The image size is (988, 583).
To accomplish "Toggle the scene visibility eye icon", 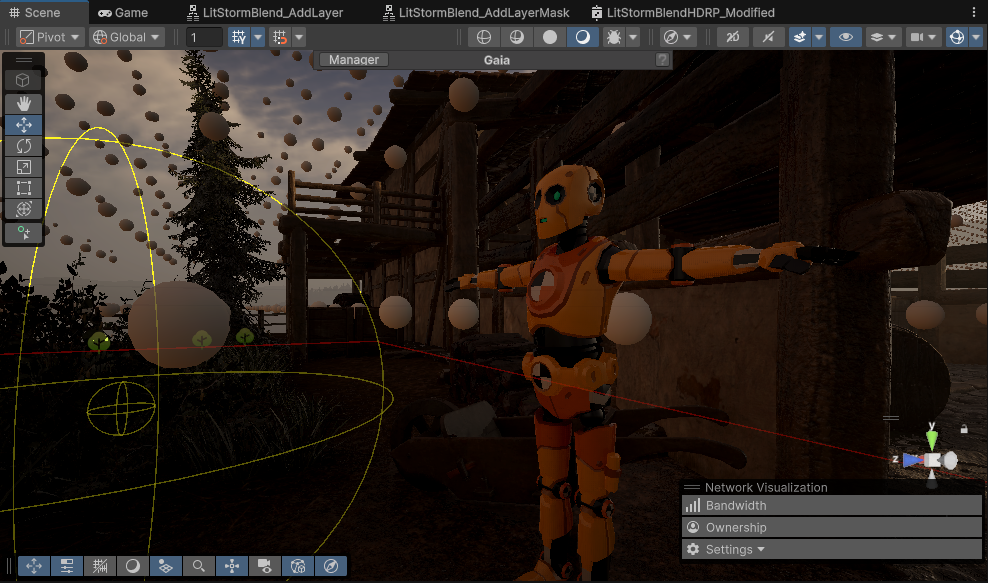I will pos(845,36).
